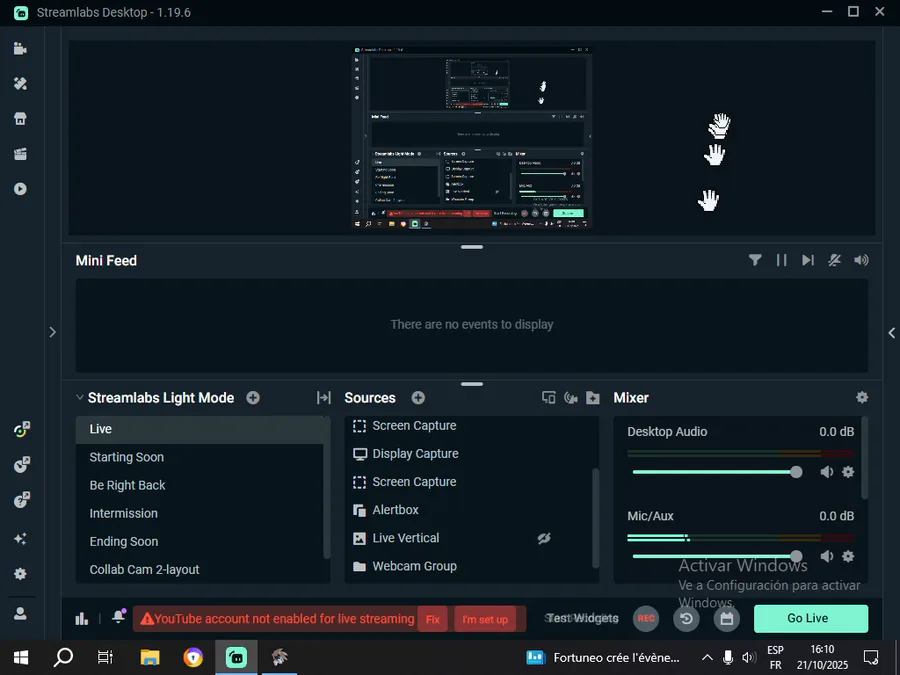900x675 pixels.
Task: Open the sparkle AI icon in sidebar
Action: point(20,538)
